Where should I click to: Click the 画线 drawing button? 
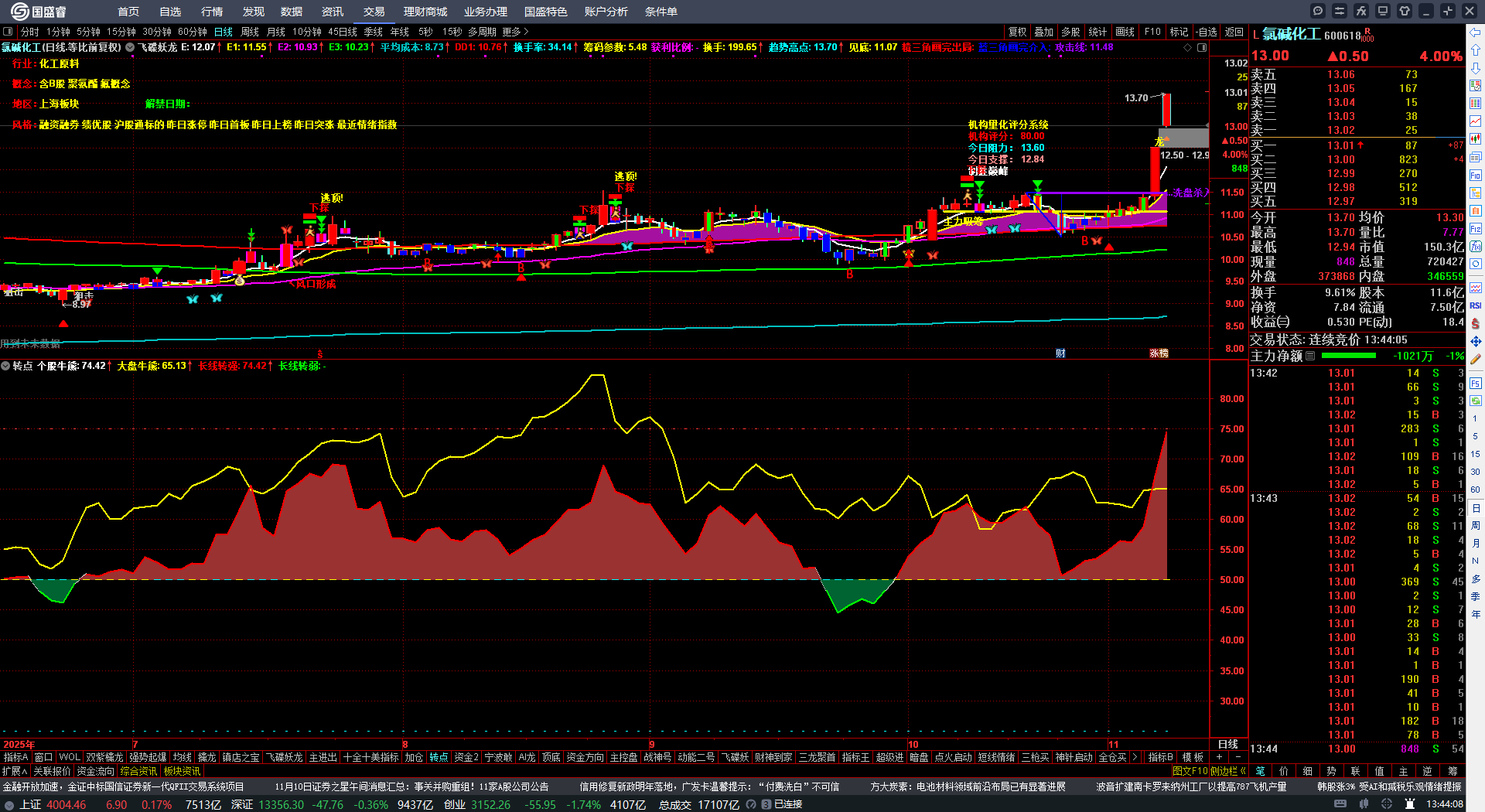tap(1125, 32)
